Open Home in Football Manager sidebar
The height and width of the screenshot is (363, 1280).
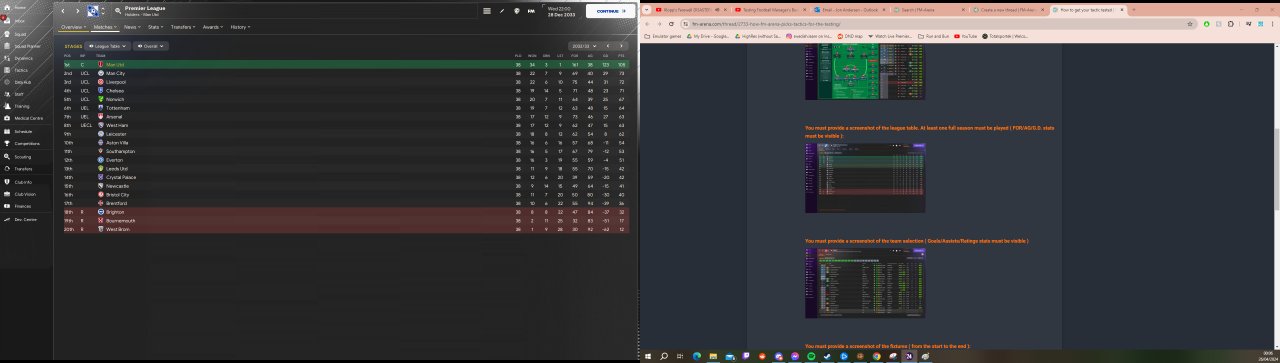[21, 7]
